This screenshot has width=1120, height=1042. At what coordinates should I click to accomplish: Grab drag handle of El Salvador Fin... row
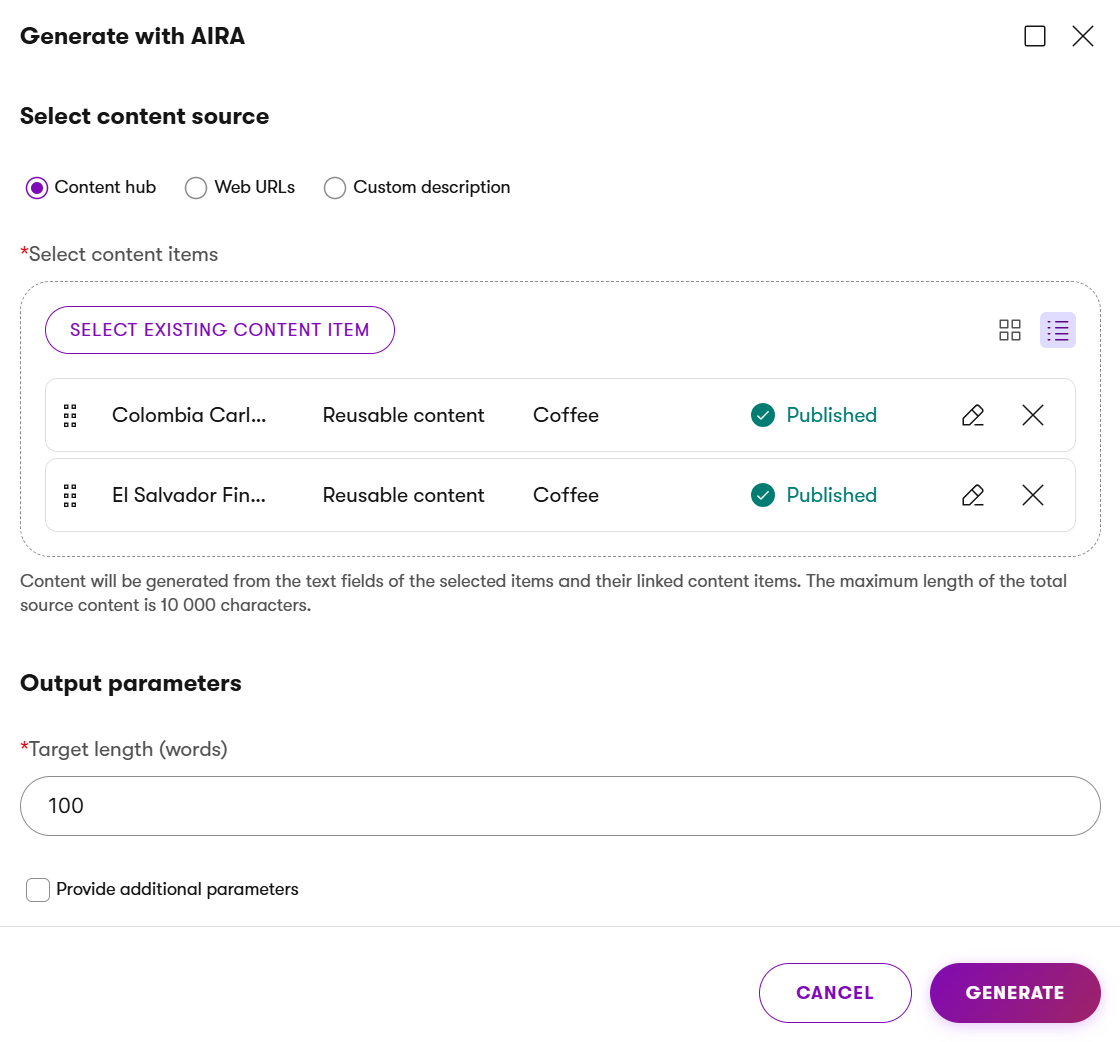(x=70, y=495)
